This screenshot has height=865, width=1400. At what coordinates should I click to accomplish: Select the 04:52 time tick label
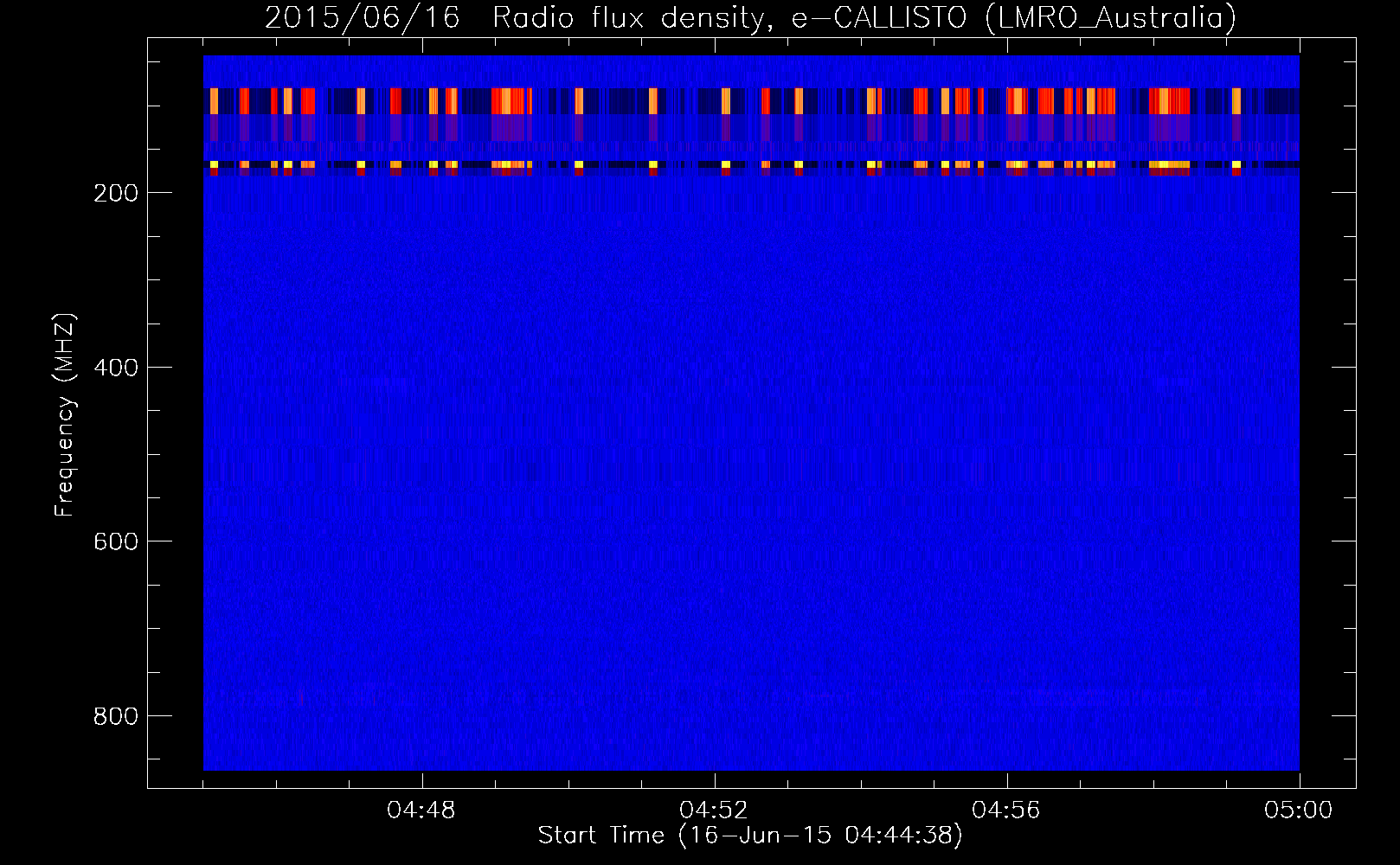[714, 811]
